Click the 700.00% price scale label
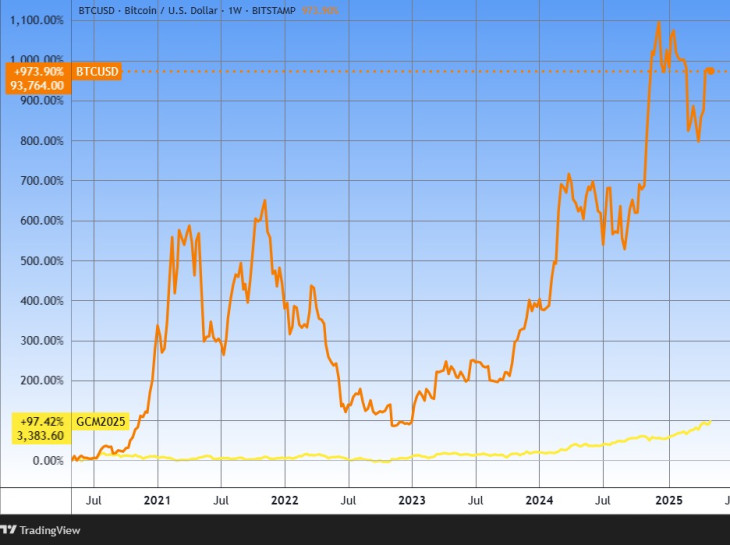The width and height of the screenshot is (730, 545). (x=42, y=181)
